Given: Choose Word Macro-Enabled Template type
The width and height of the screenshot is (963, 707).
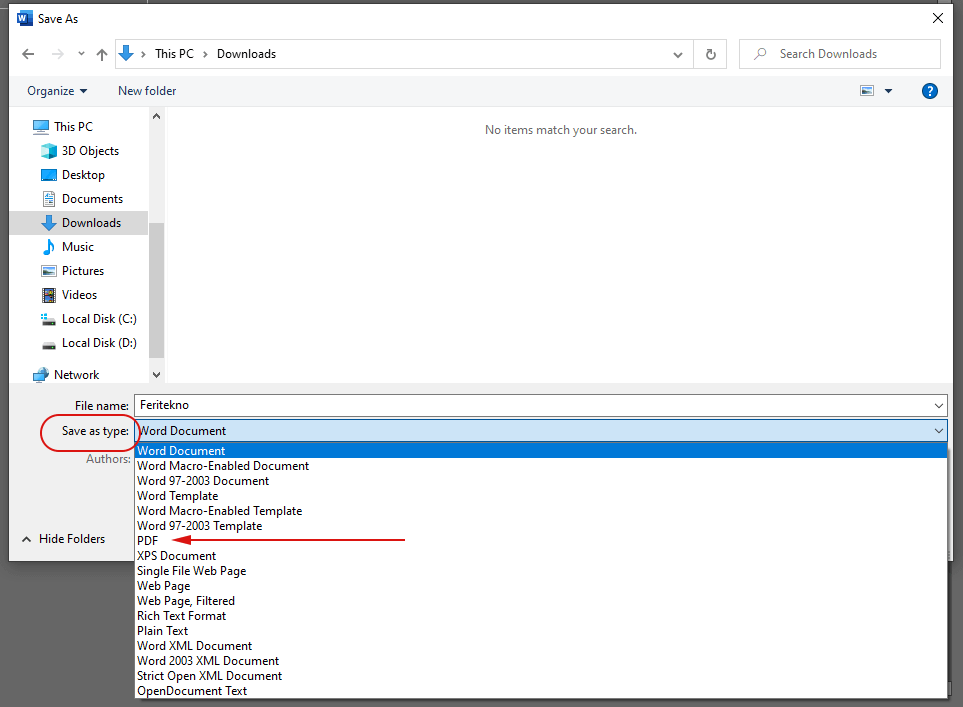Looking at the screenshot, I should pyautogui.click(x=541, y=511).
